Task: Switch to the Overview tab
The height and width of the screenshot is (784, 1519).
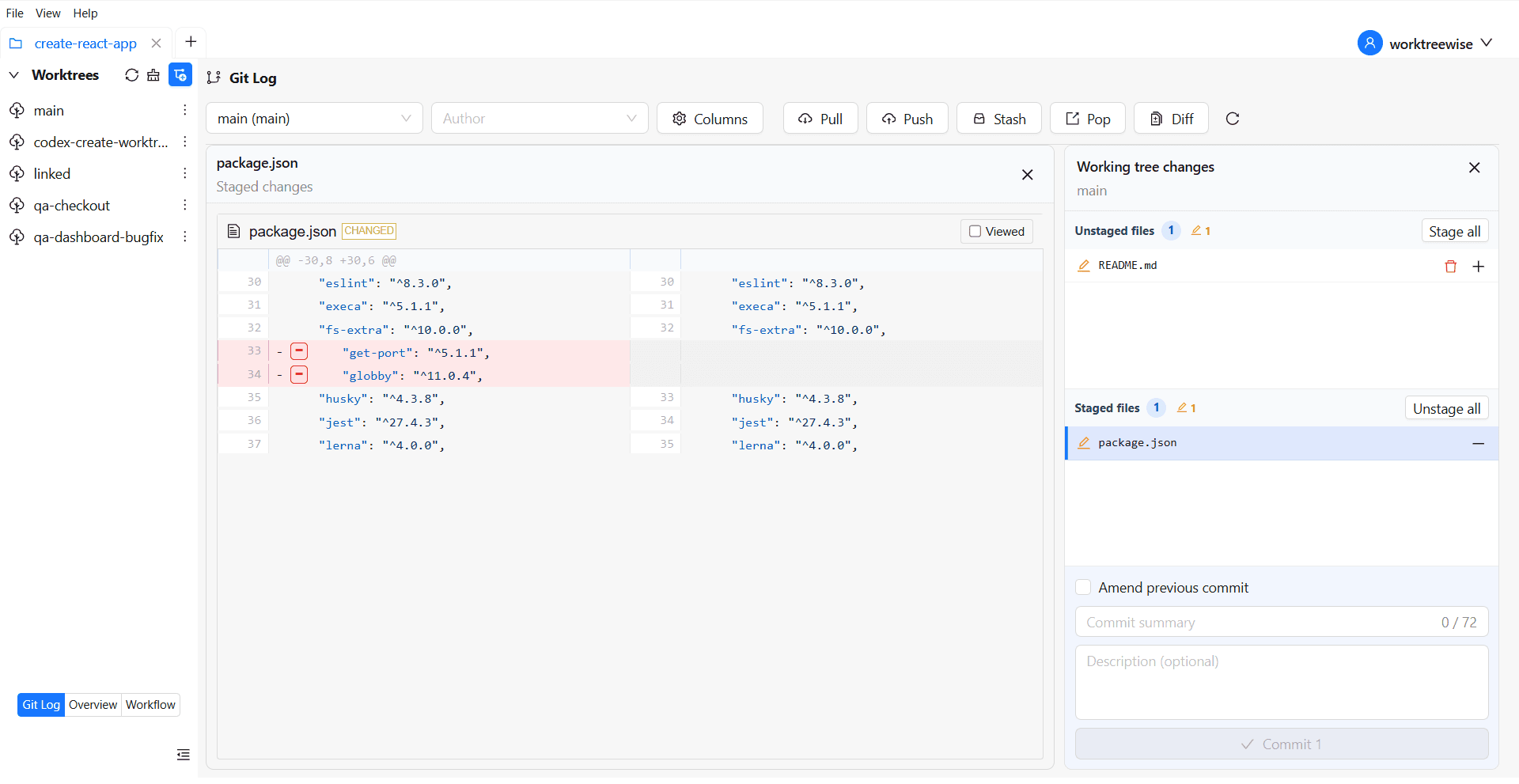Action: [93, 705]
